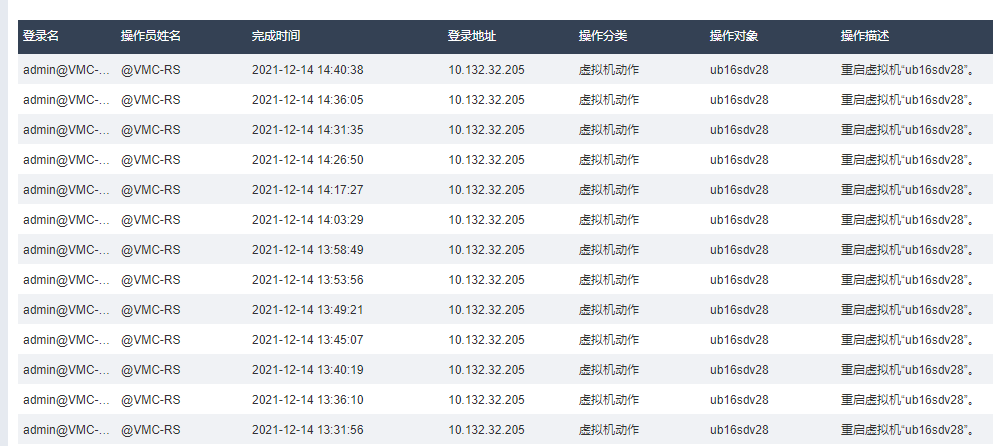Click the description in the 13:49:21 row
The width and height of the screenshot is (993, 446).
click(x=906, y=310)
